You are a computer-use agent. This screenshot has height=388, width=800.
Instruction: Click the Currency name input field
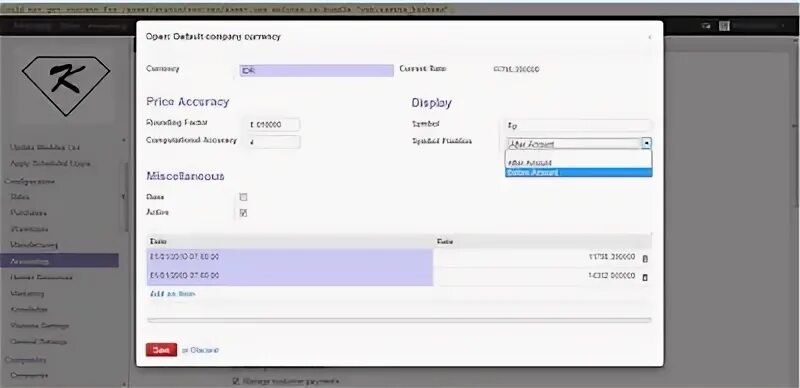317,70
